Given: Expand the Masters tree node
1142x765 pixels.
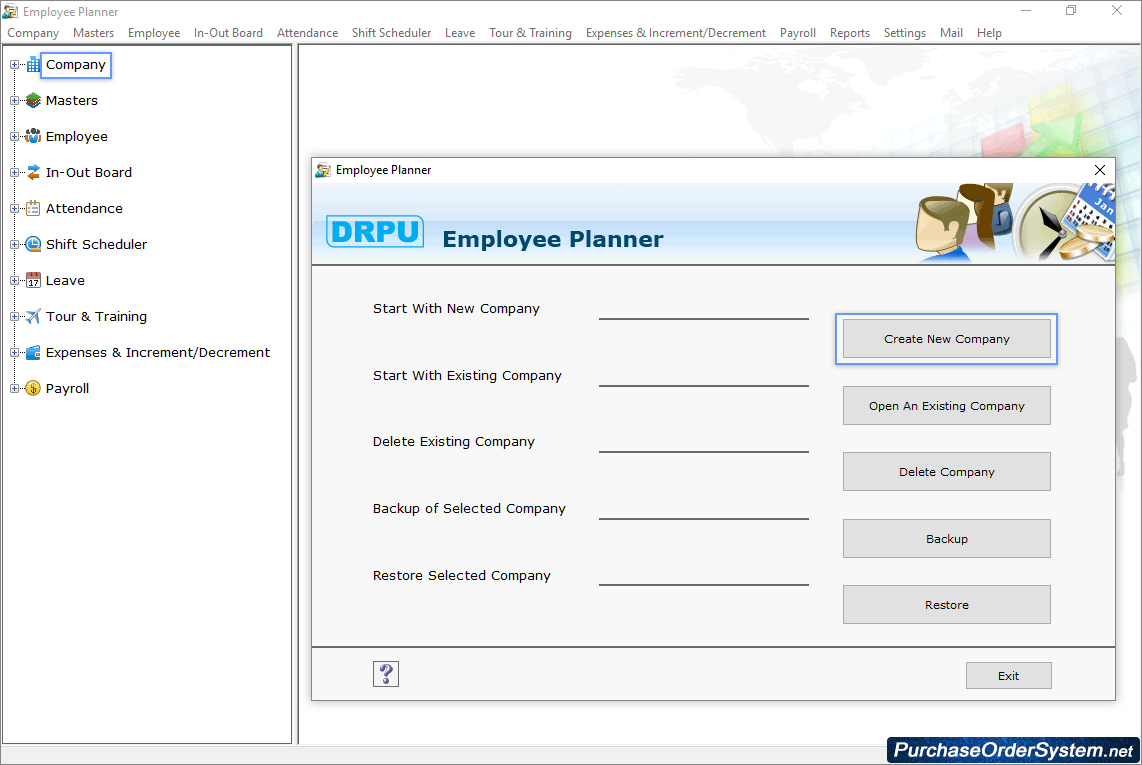Looking at the screenshot, I should (15, 101).
